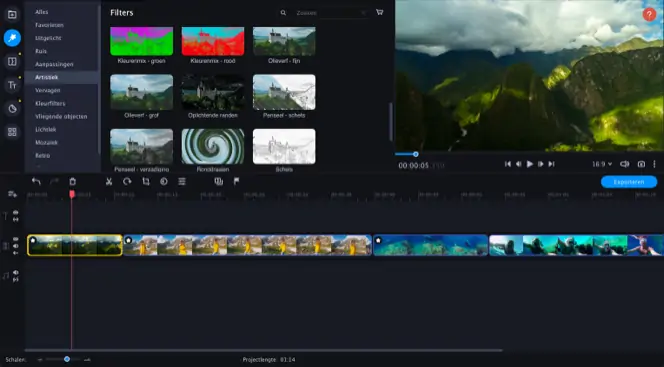Zoom out timeline with minus icon

[x=40, y=360]
